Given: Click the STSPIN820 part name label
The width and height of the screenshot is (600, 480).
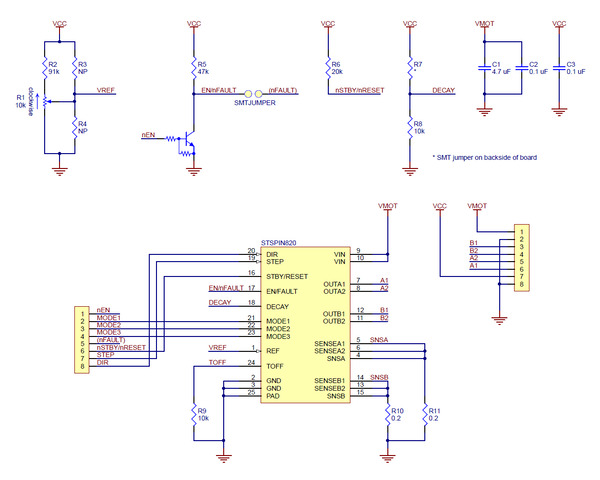Looking at the screenshot, I should 279,243.
